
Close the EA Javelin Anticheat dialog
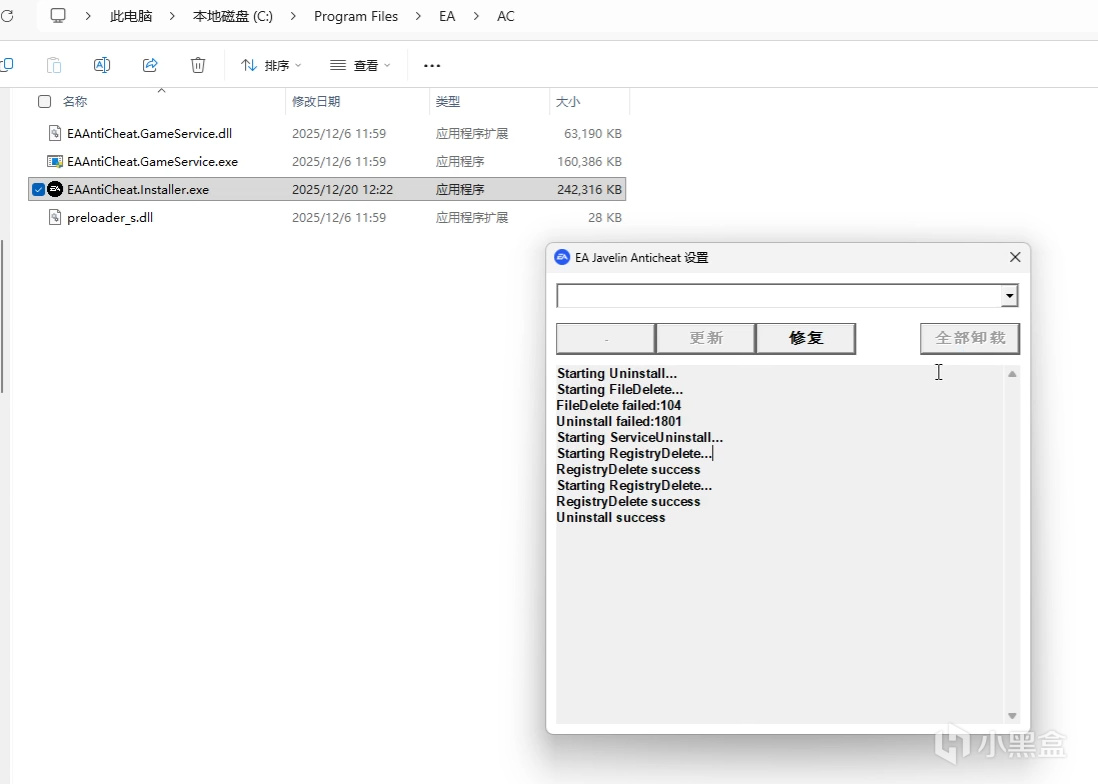click(x=1015, y=257)
